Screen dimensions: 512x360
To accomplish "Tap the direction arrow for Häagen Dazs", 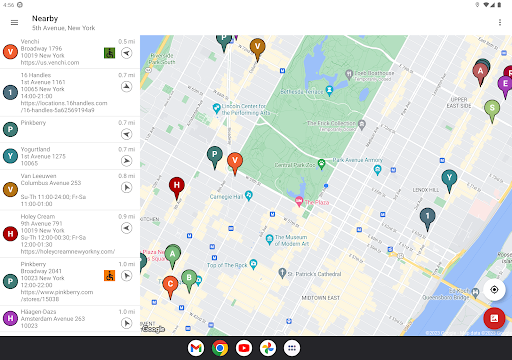I will (126, 323).
